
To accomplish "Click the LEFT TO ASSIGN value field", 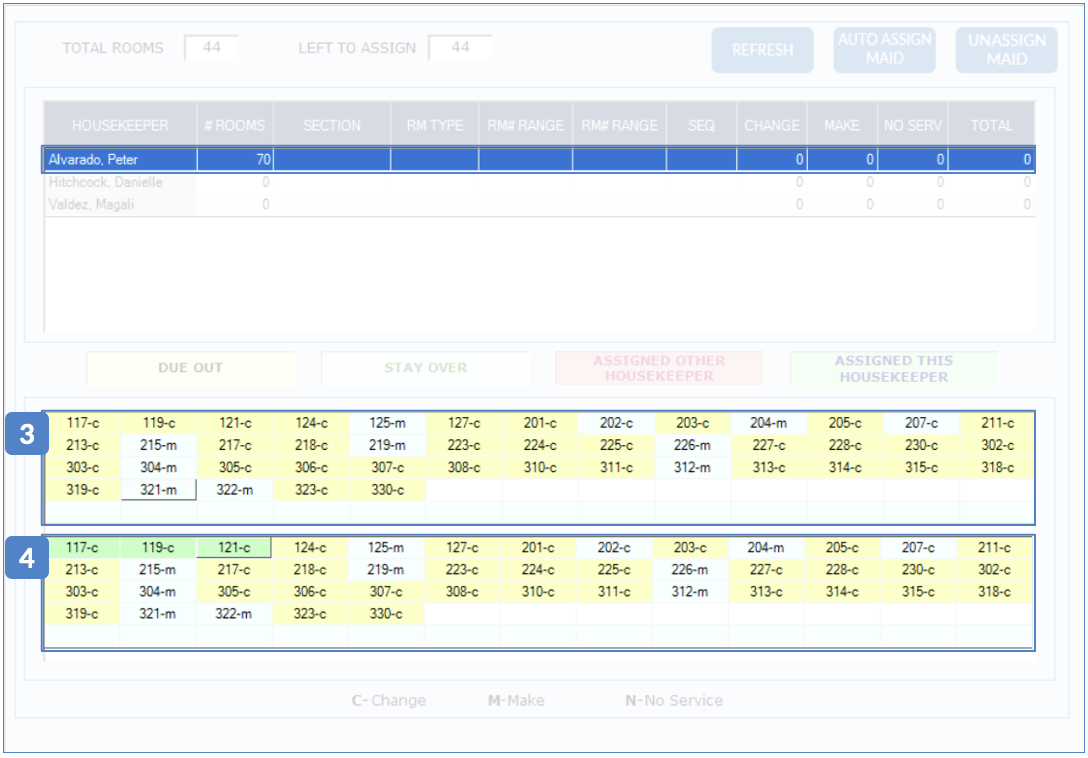I will click(x=459, y=48).
